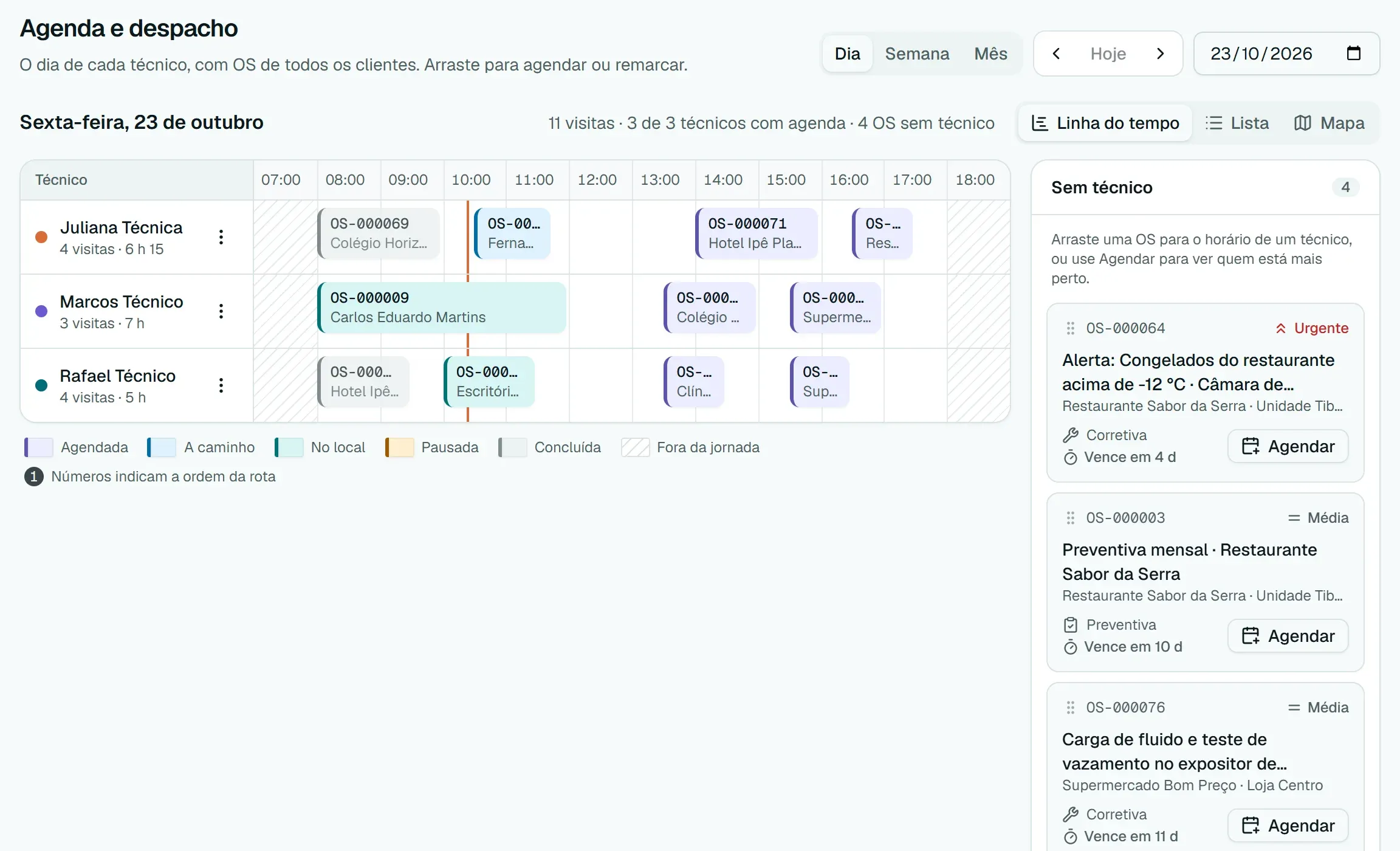Click the Urgente priority icon on OS-000064

pos(1281,328)
